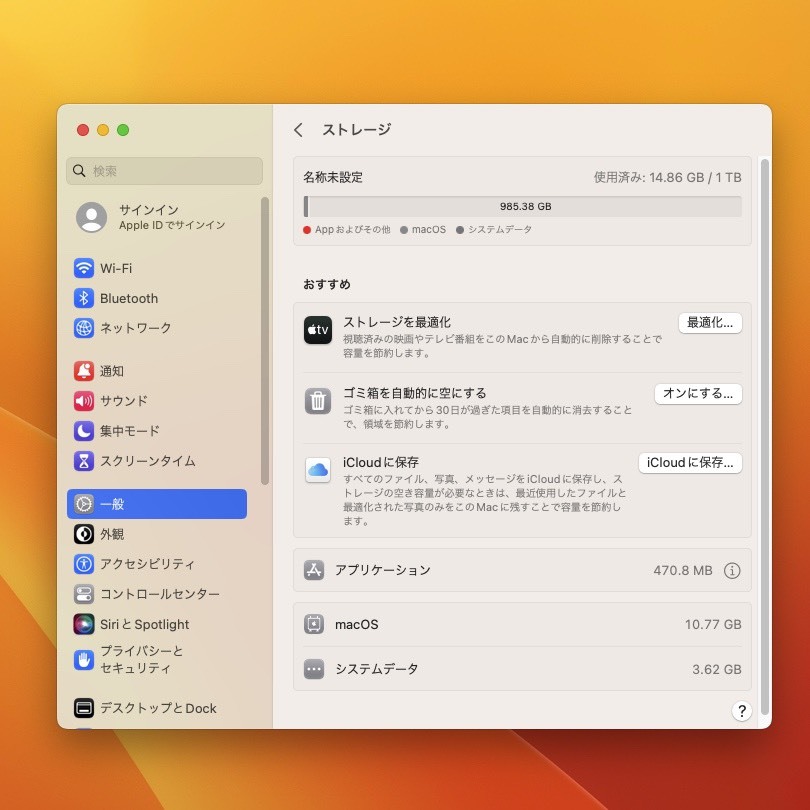Click the 10.77 GB value
The width and height of the screenshot is (810, 810).
tap(713, 625)
